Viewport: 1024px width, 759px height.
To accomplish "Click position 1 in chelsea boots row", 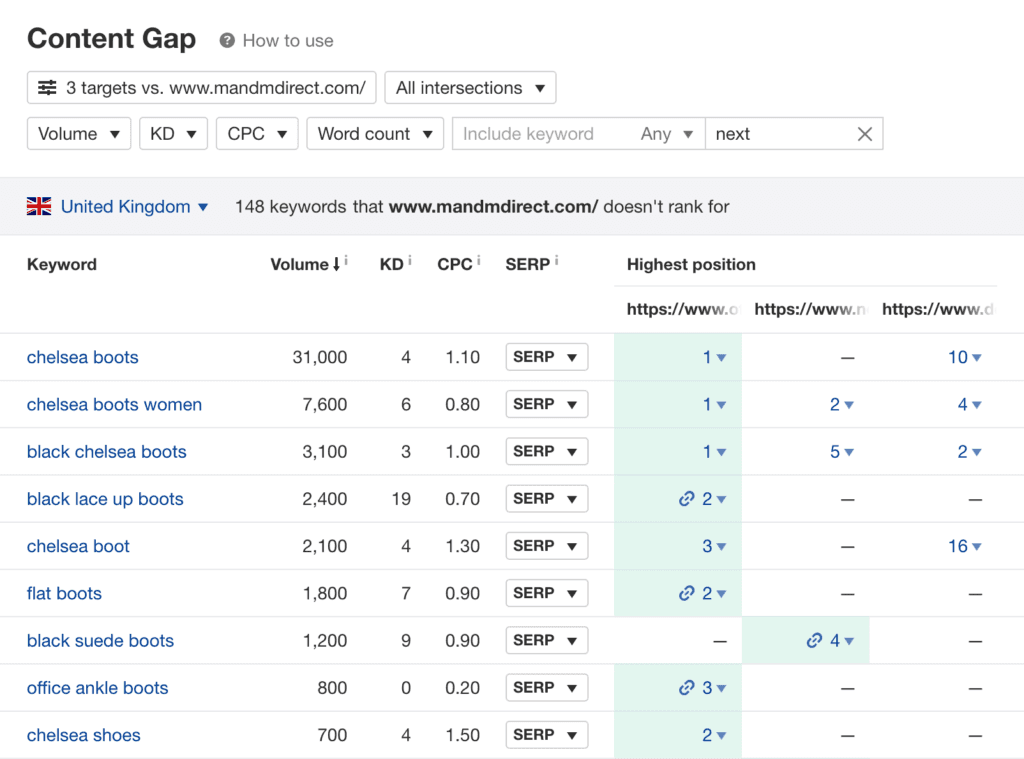I will pos(714,357).
